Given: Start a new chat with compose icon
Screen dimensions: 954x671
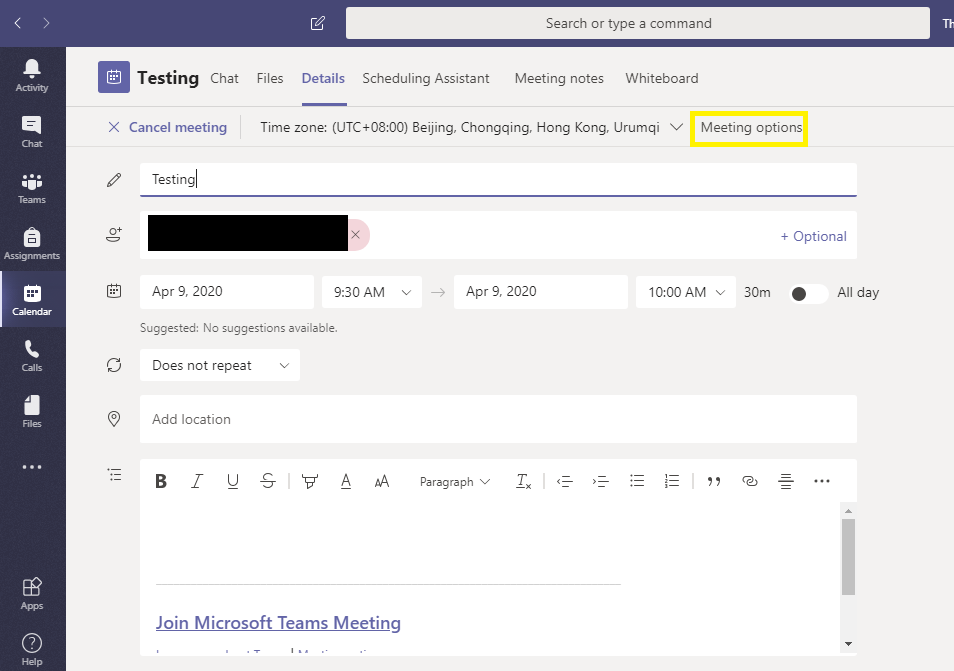Looking at the screenshot, I should click(318, 23).
